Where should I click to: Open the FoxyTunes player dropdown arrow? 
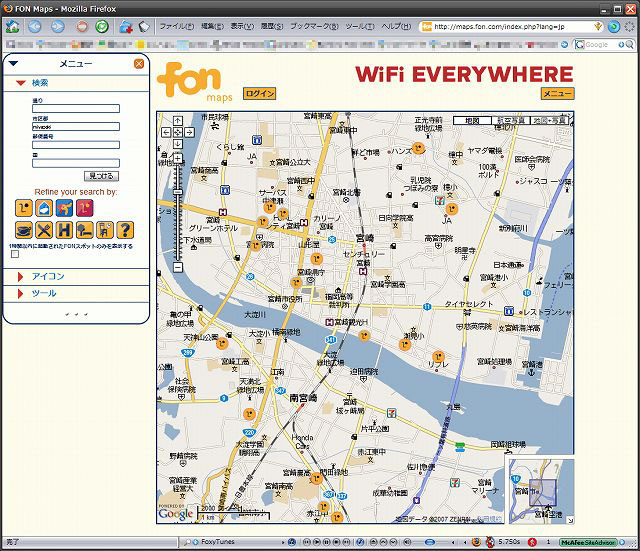click(x=283, y=542)
